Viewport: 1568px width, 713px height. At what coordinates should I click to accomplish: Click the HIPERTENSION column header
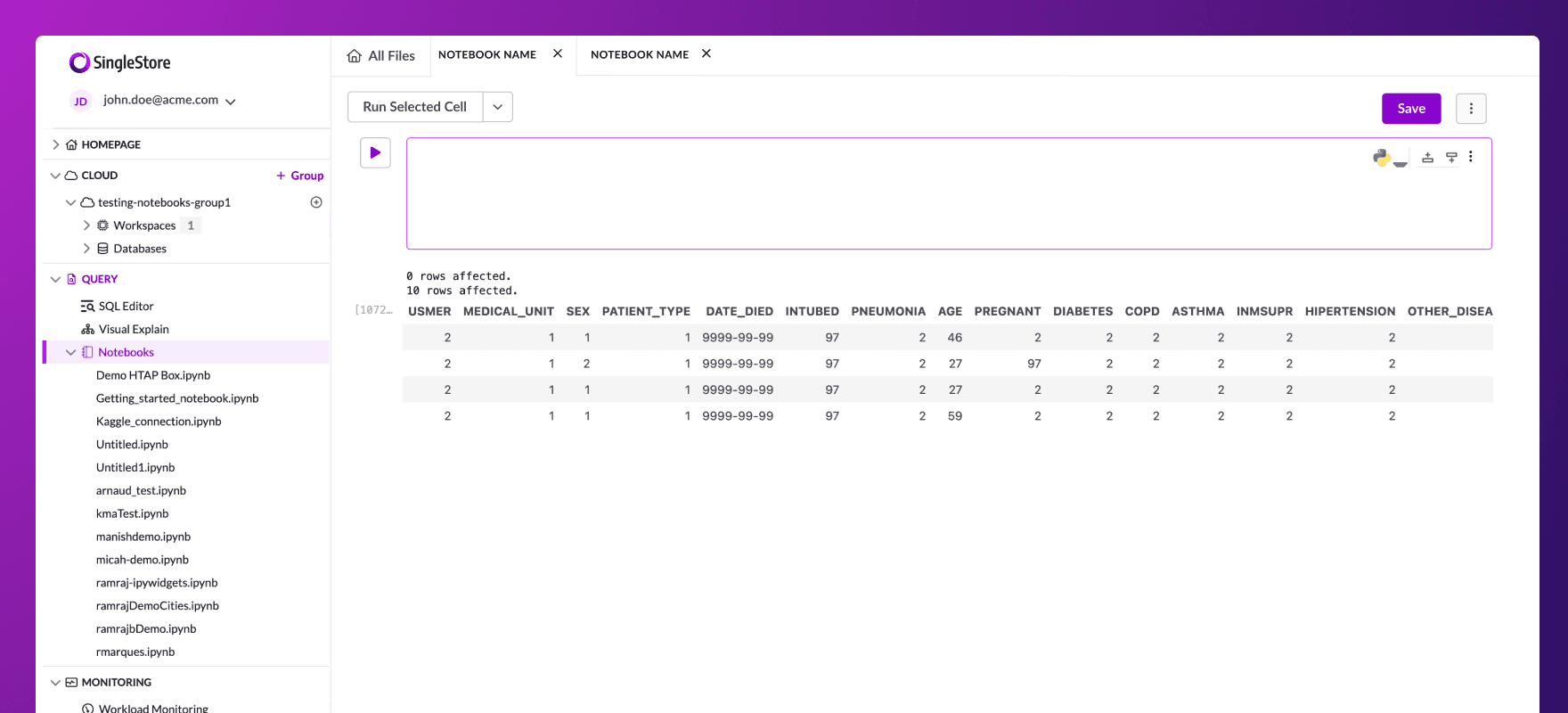tap(1350, 311)
